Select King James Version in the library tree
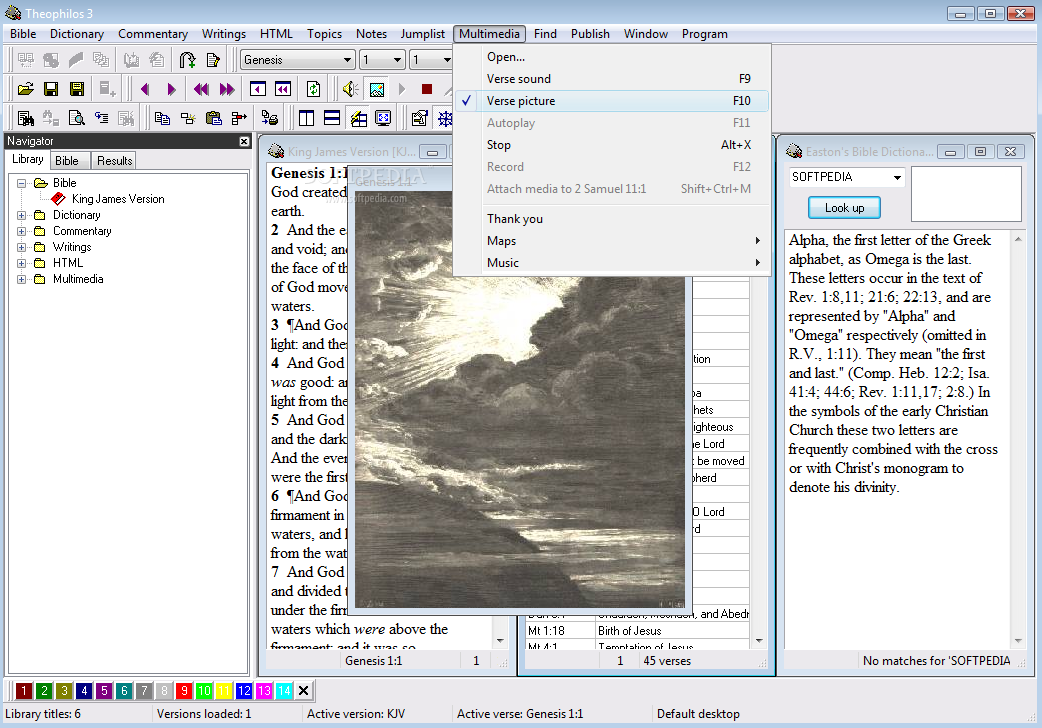The width and height of the screenshot is (1042, 728). [x=118, y=199]
